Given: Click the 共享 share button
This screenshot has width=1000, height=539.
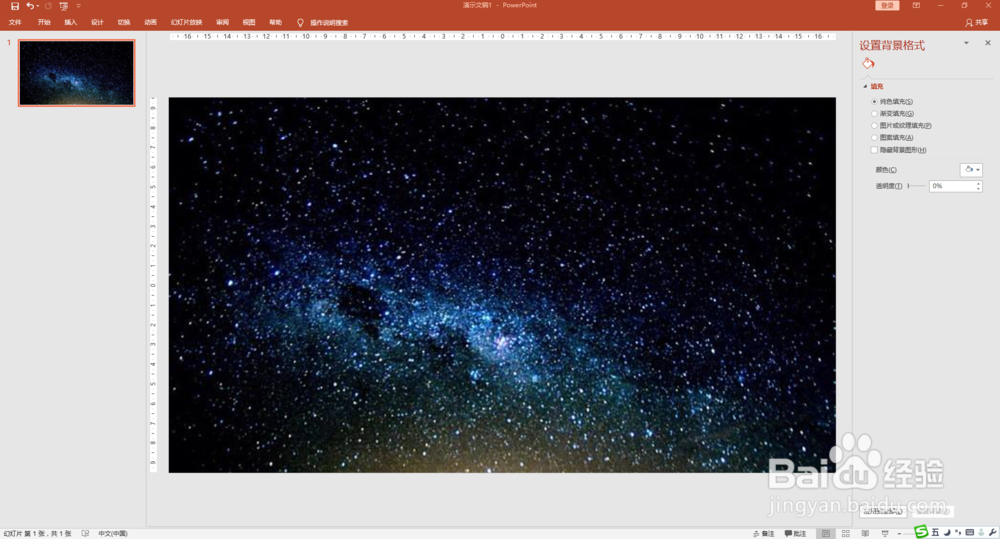Looking at the screenshot, I should click(976, 22).
